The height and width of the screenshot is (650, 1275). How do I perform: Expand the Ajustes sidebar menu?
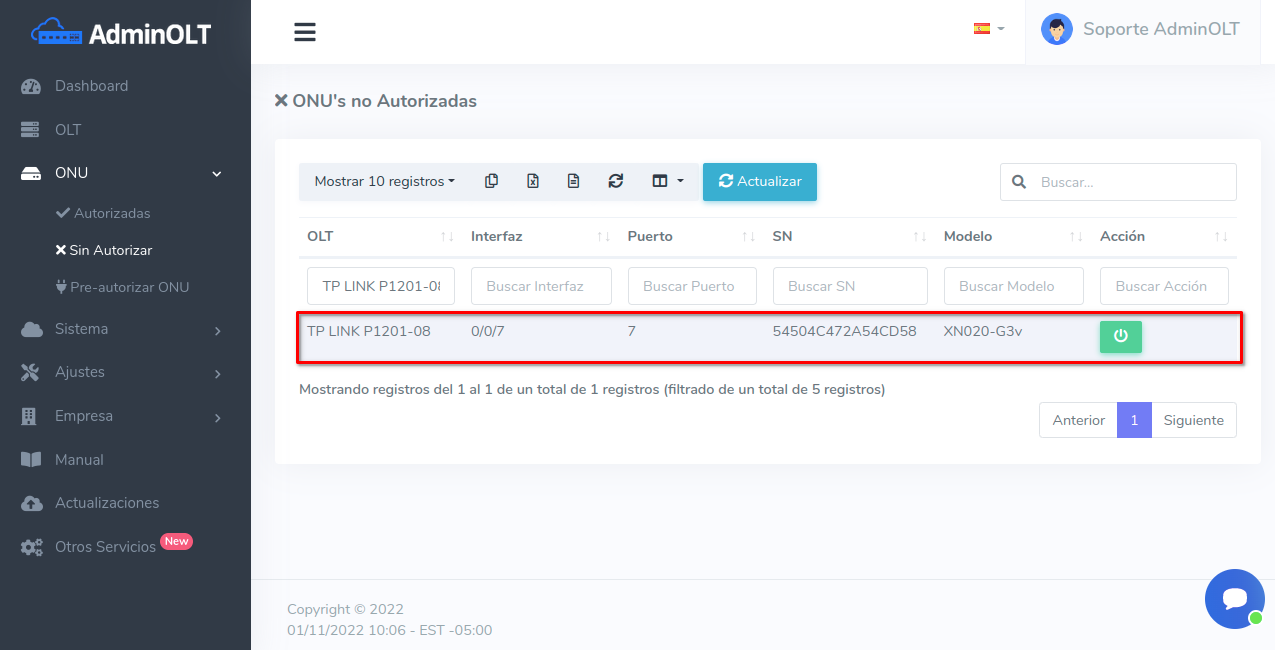(x=125, y=372)
